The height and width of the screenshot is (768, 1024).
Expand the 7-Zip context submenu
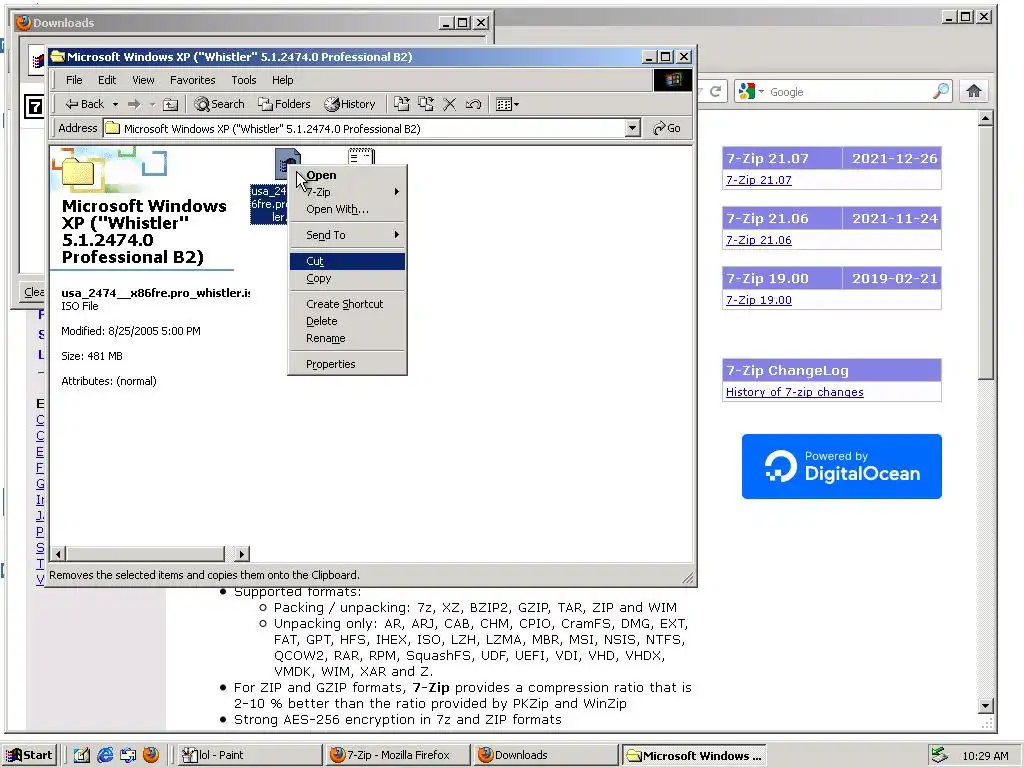[x=347, y=192]
